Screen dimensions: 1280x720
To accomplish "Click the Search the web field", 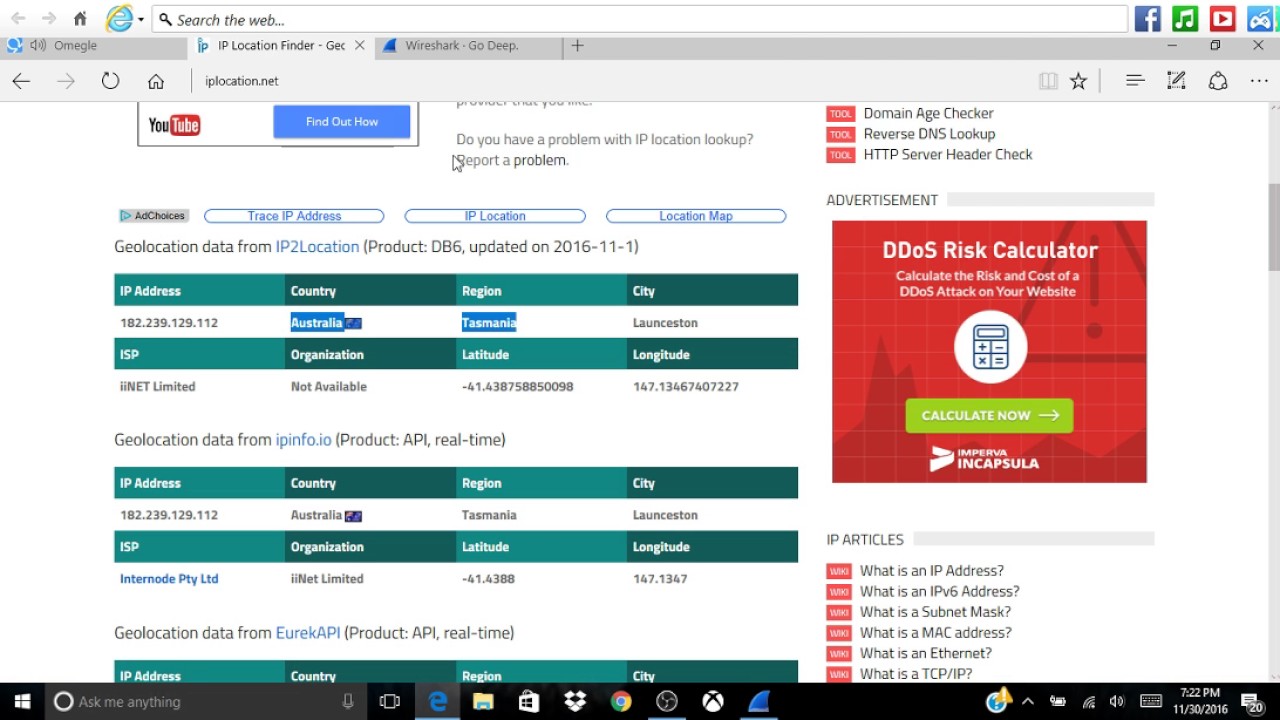I will pyautogui.click(x=640, y=19).
